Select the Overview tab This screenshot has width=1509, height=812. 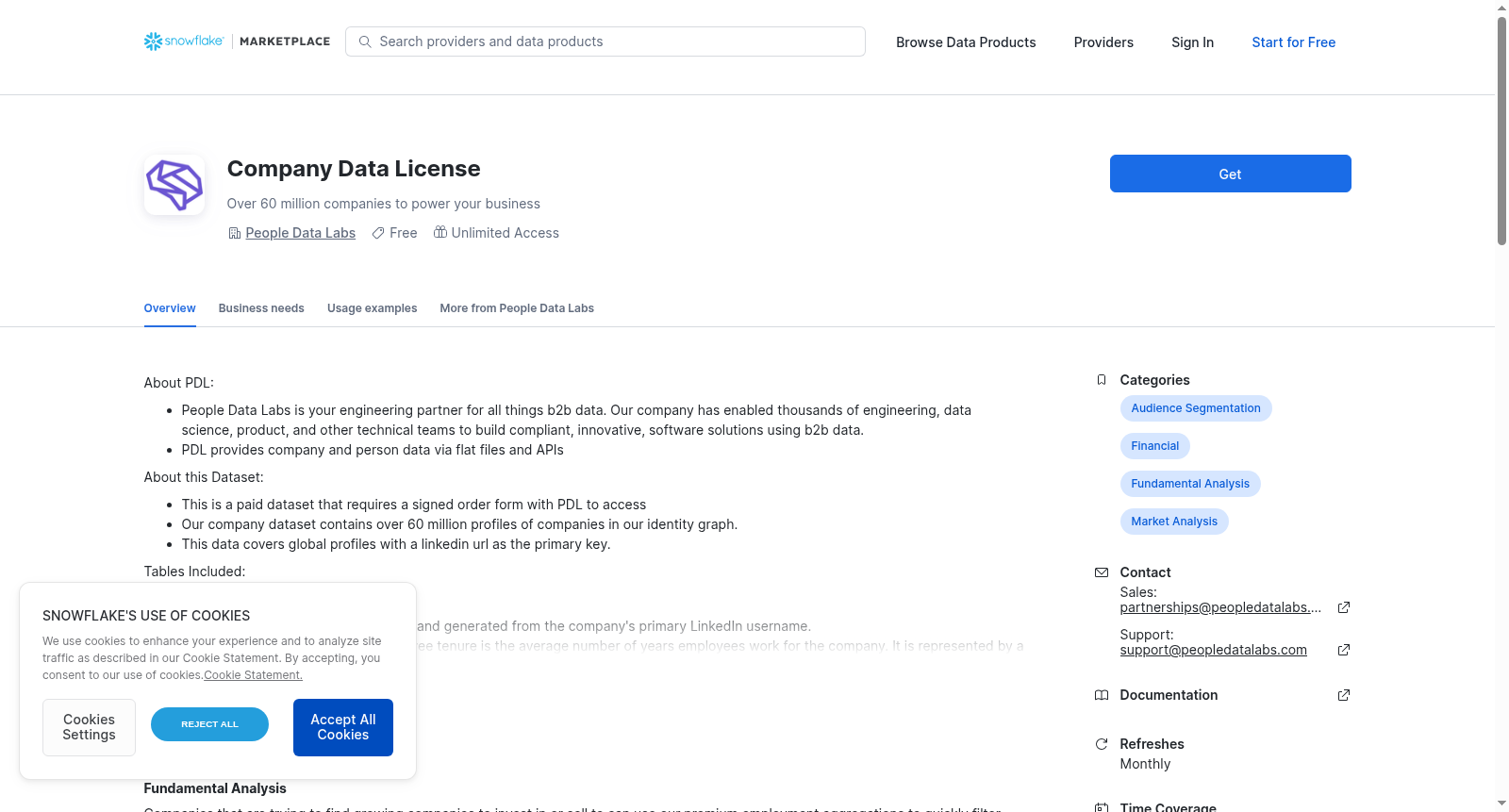[170, 308]
